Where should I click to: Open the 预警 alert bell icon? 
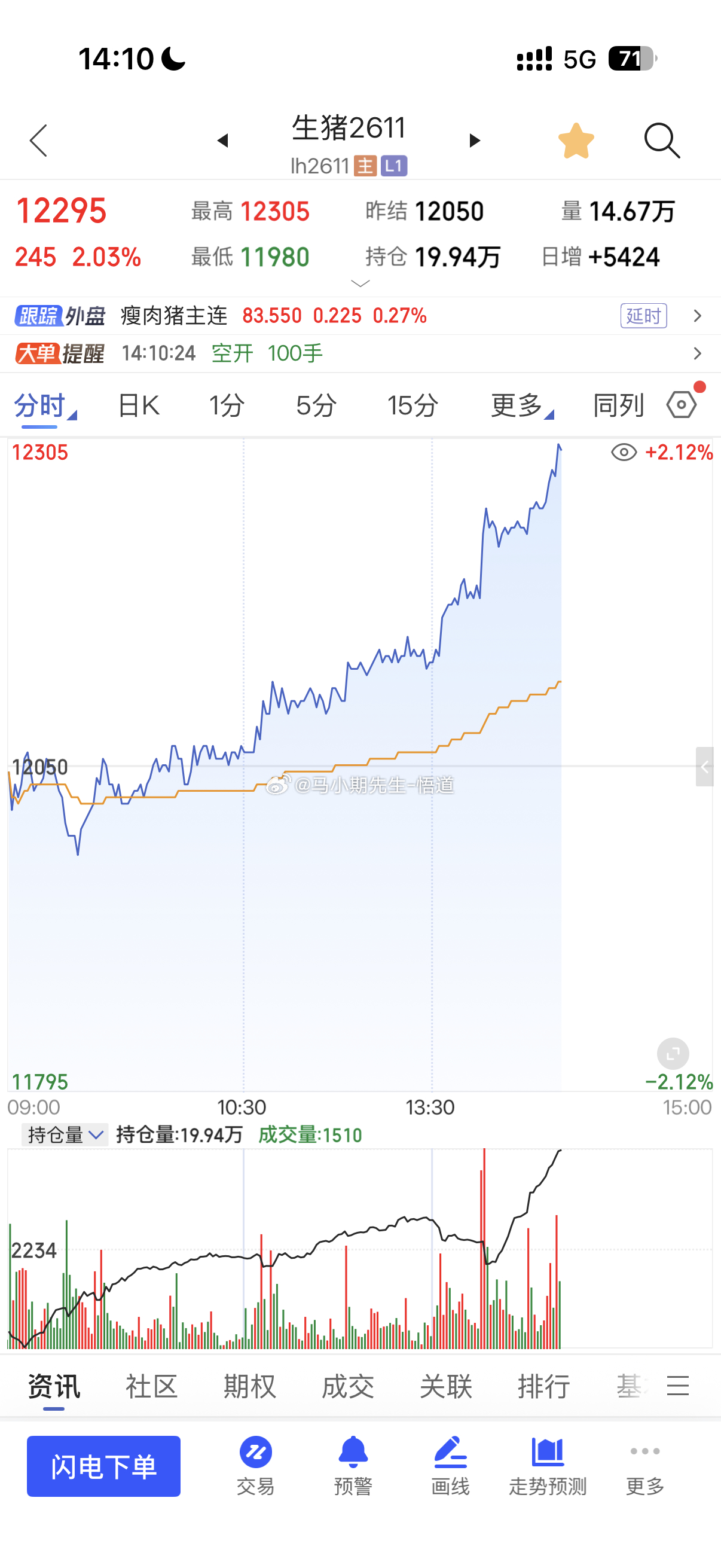coord(353,1466)
